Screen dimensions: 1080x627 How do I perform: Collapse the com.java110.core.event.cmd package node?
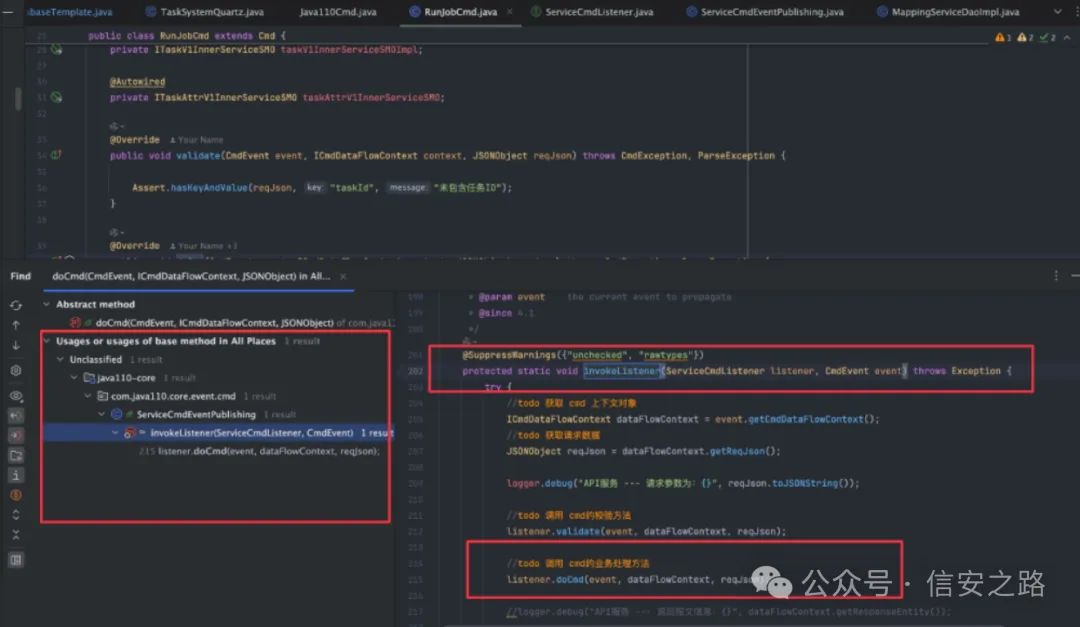[x=87, y=396]
